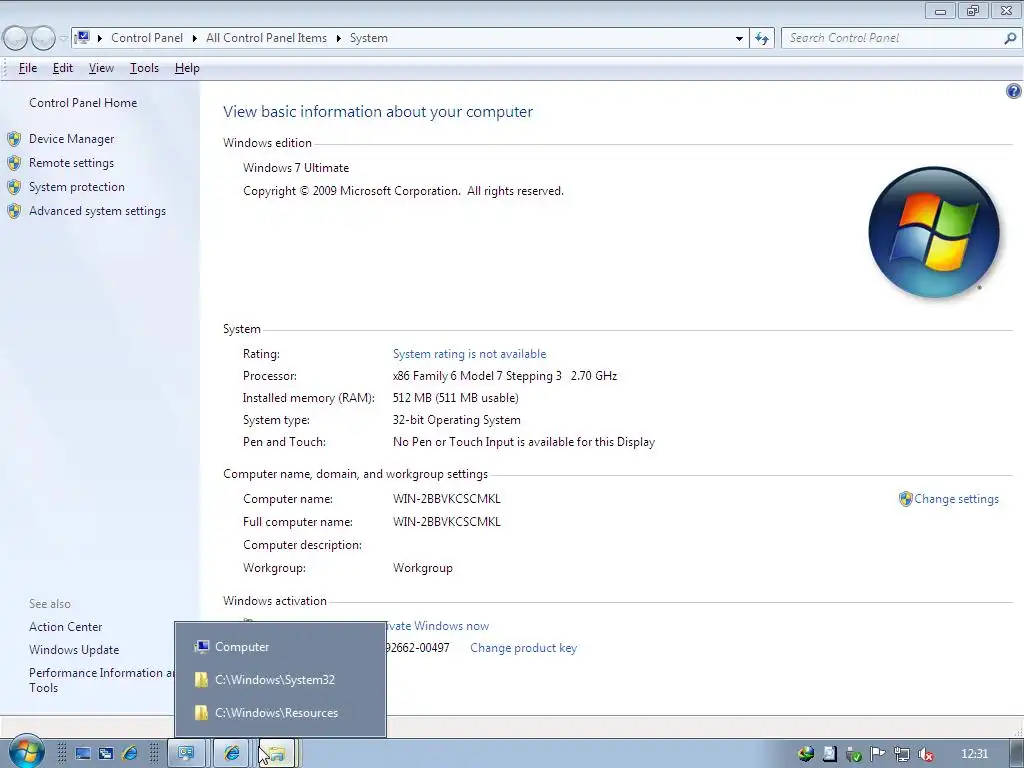Open System protection link
The image size is (1024, 768).
[x=76, y=187]
